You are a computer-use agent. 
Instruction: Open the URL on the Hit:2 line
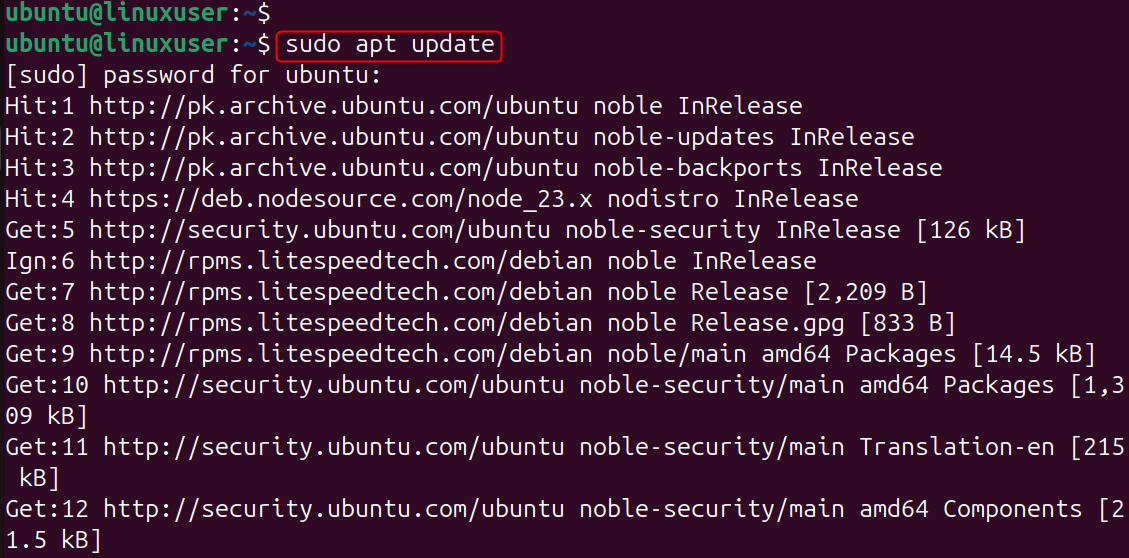333,137
